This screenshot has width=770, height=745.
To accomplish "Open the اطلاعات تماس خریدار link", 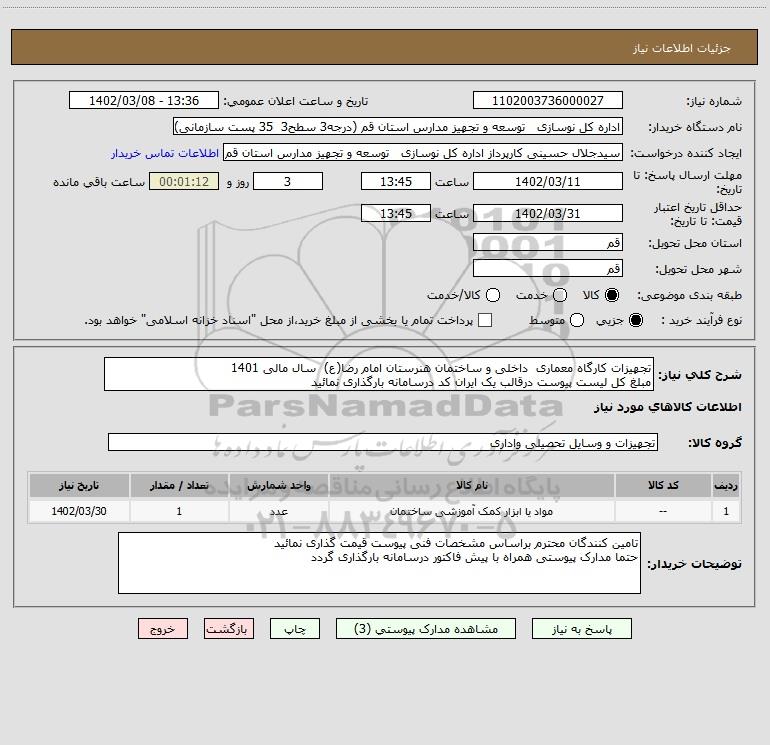I will click(165, 153).
